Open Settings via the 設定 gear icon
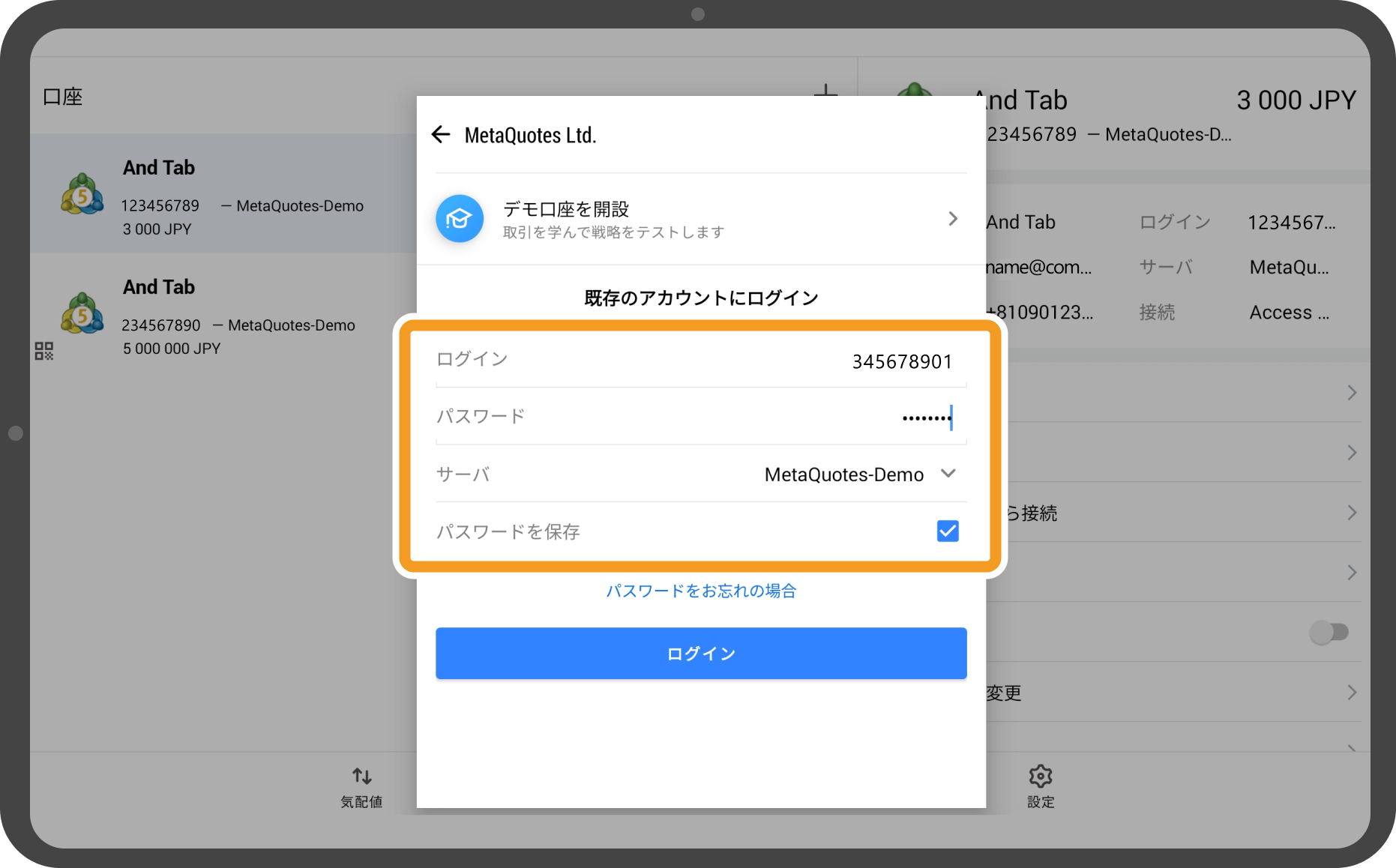 click(x=1041, y=777)
